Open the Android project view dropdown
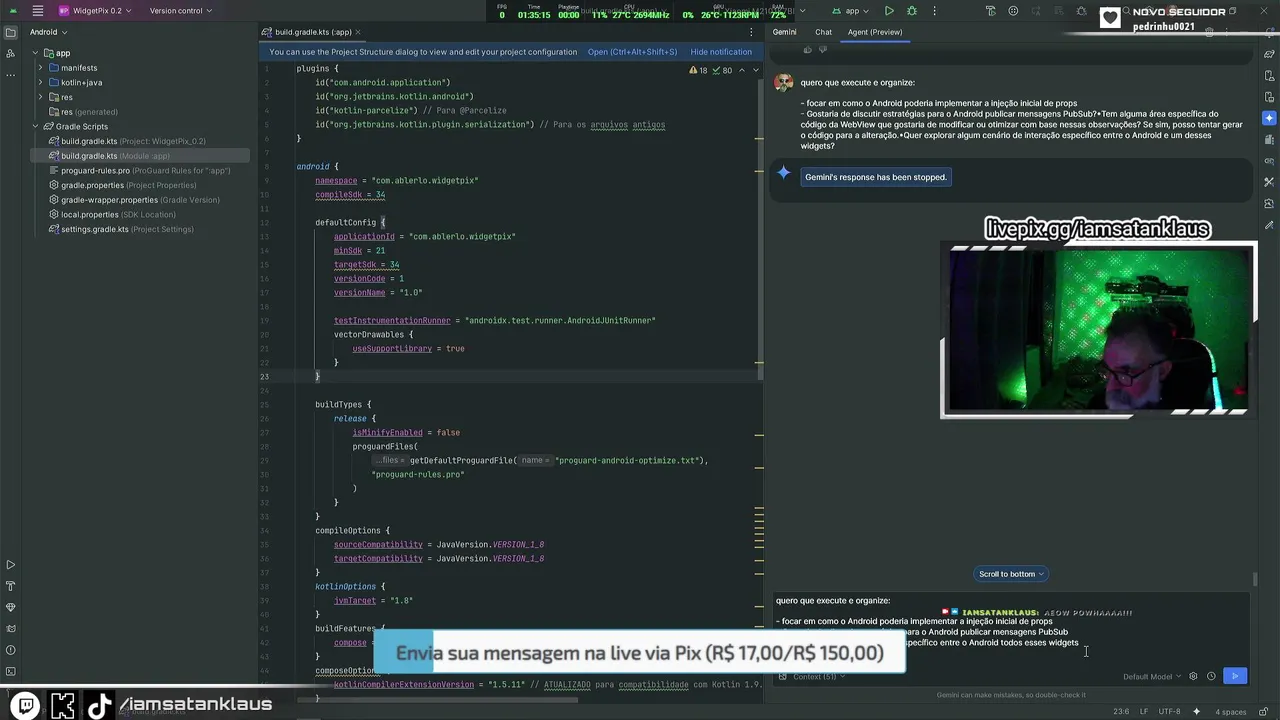1280x720 pixels. click(x=48, y=32)
